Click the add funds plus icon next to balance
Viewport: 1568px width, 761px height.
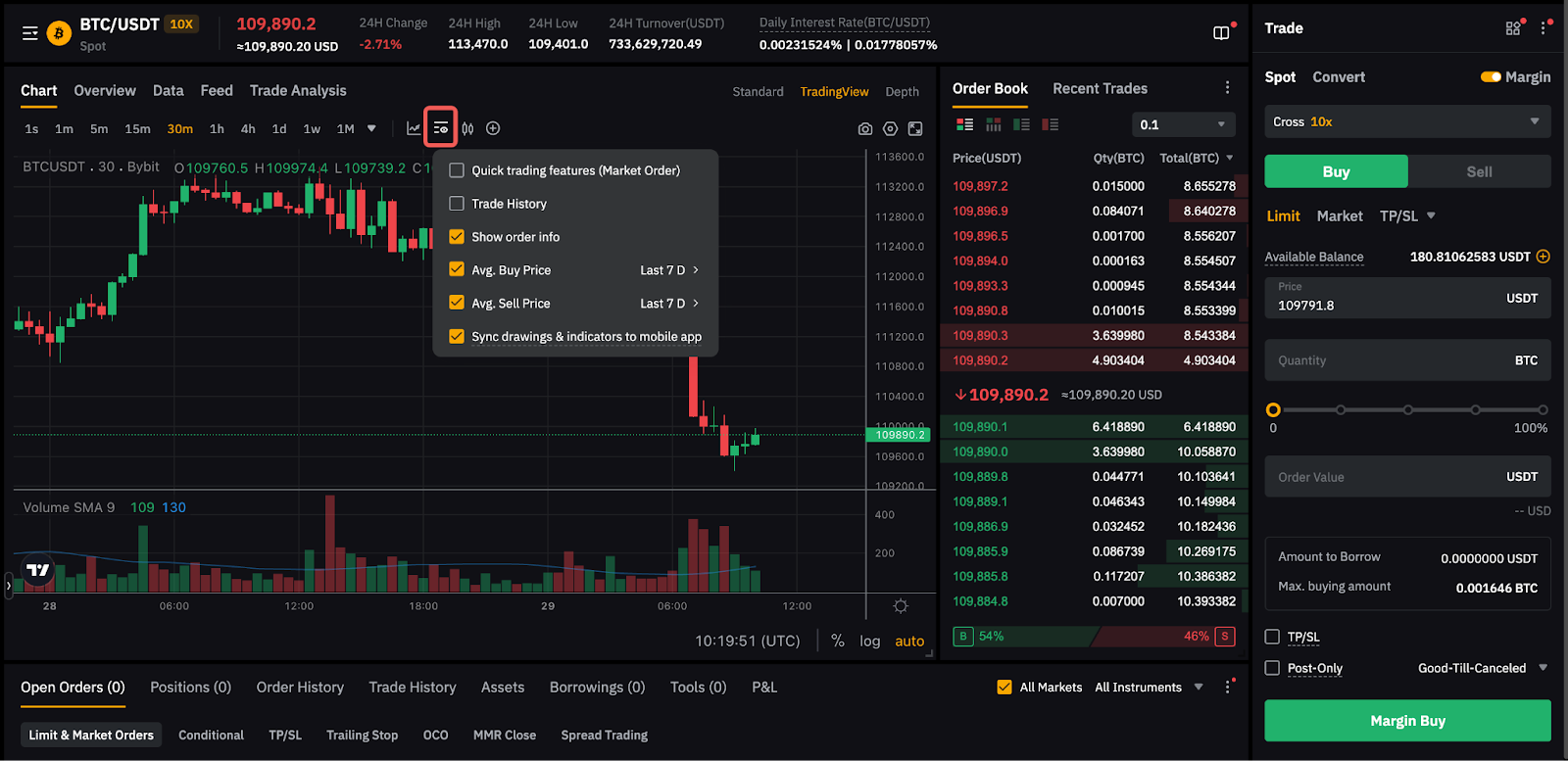pyautogui.click(x=1543, y=257)
